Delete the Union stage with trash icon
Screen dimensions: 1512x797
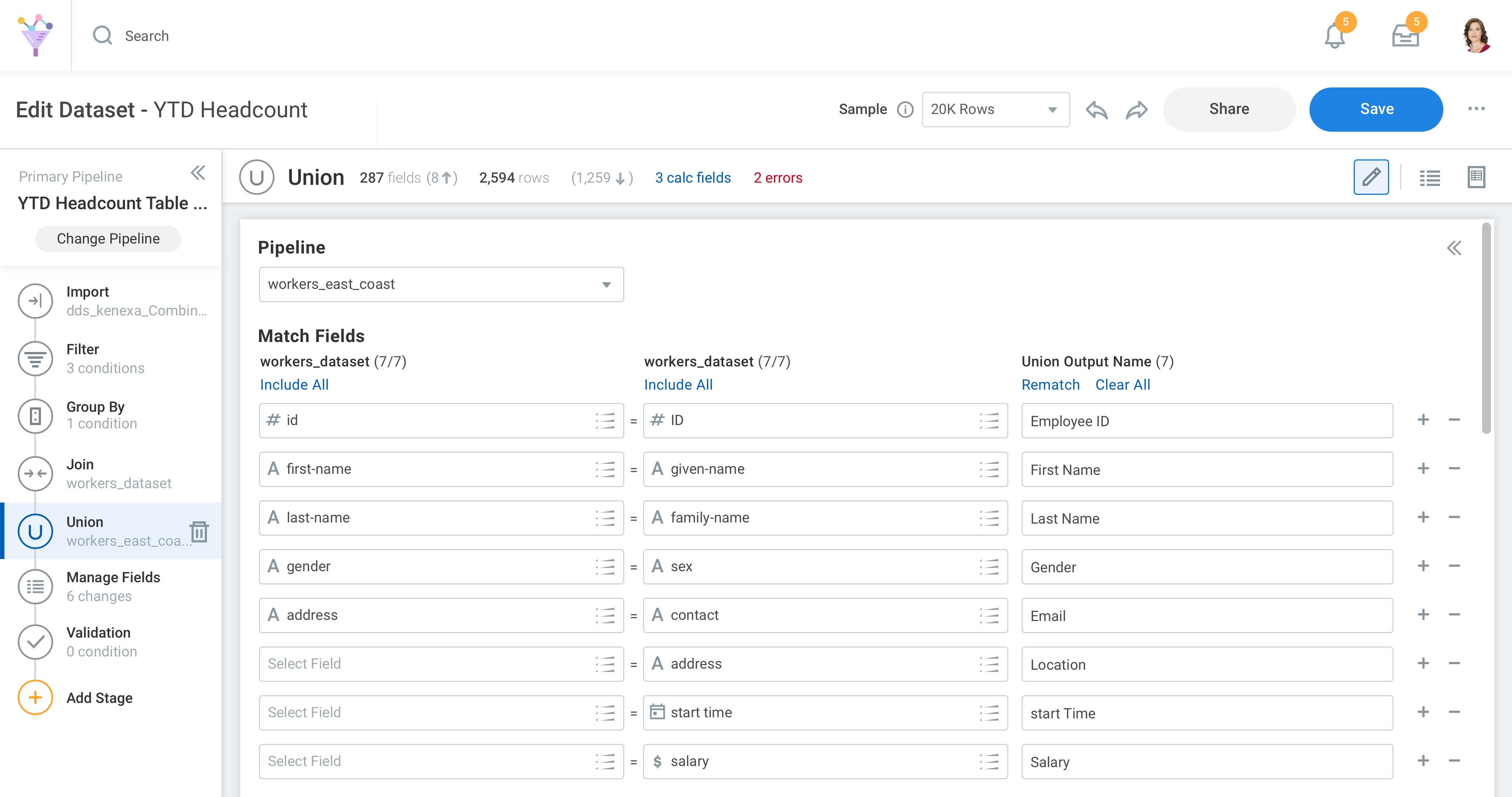click(200, 531)
